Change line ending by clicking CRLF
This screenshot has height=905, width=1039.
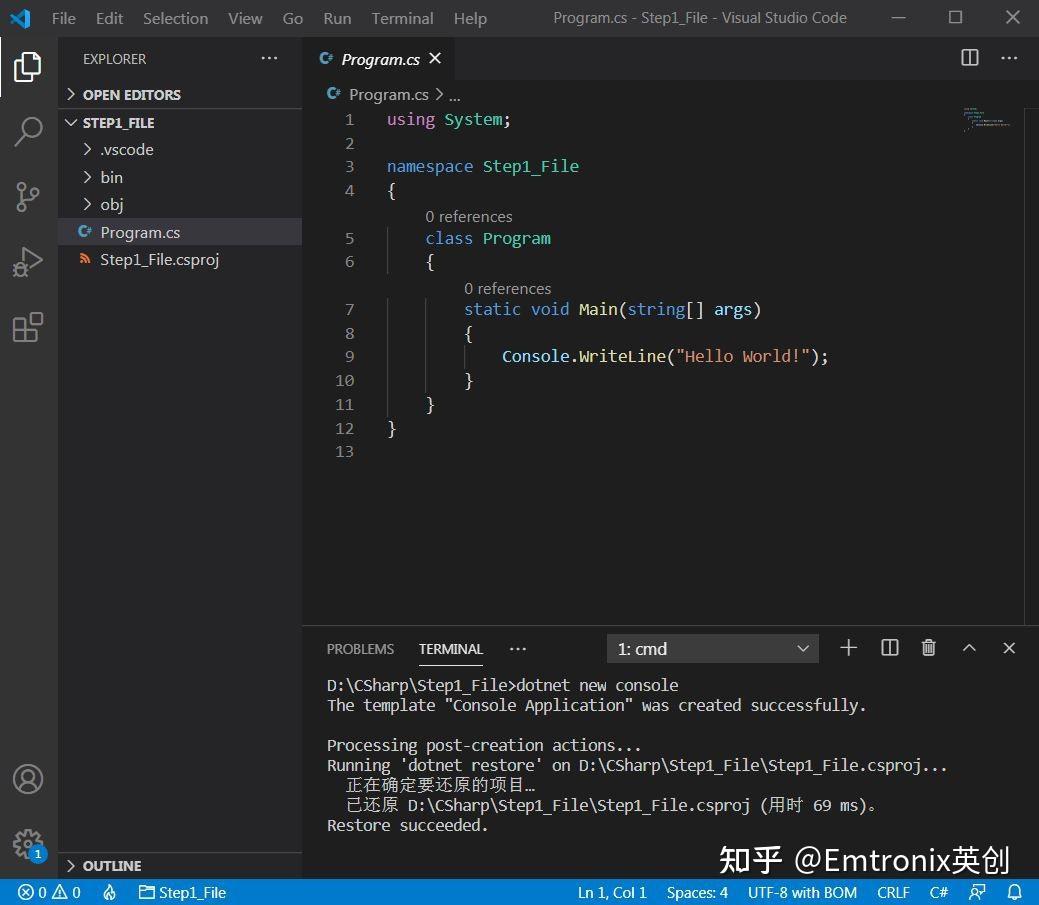tap(893, 892)
